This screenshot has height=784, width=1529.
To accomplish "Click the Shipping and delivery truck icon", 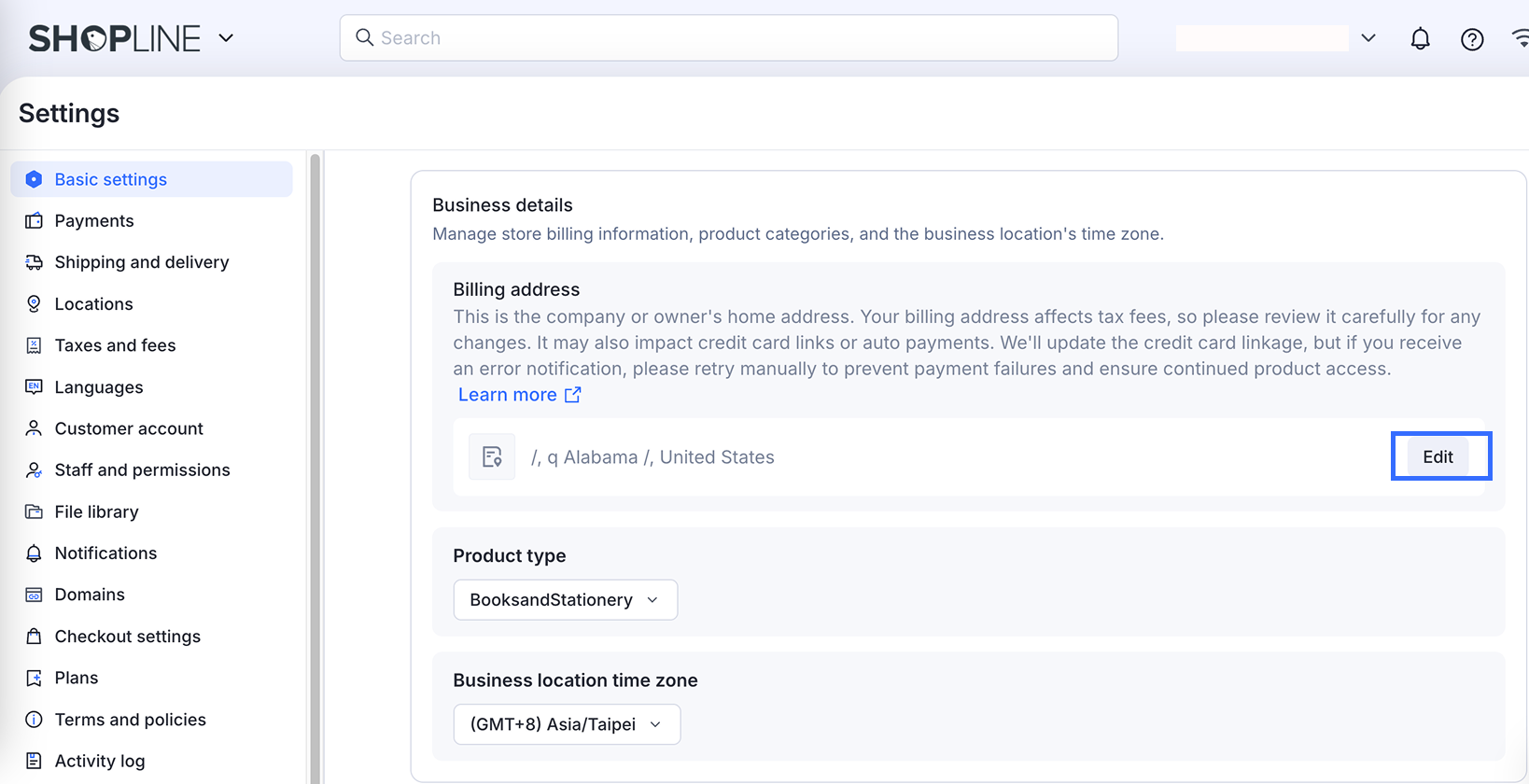I will coord(34,262).
